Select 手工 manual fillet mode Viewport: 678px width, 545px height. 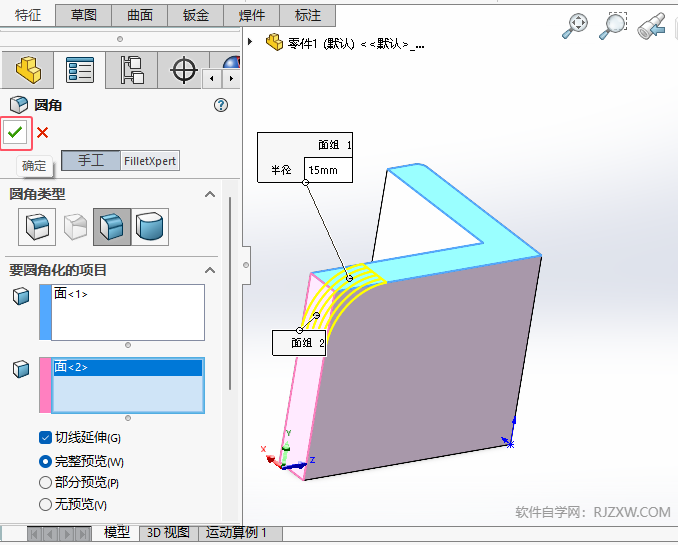[91, 161]
